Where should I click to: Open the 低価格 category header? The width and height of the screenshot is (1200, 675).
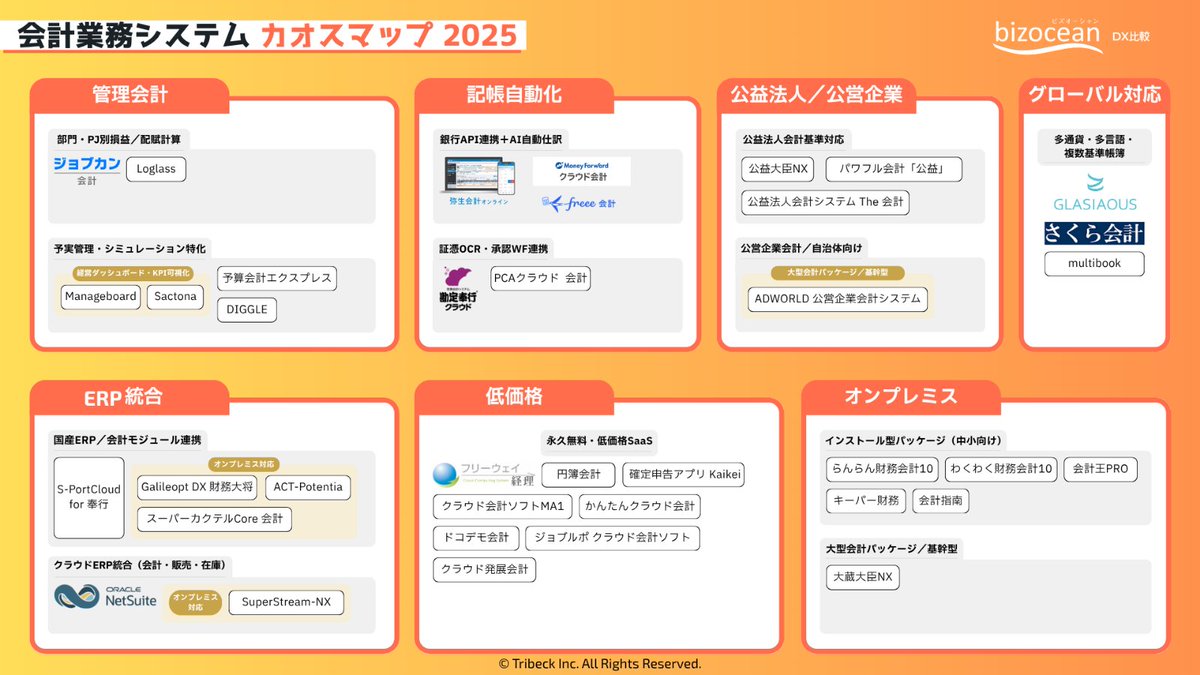(514, 396)
